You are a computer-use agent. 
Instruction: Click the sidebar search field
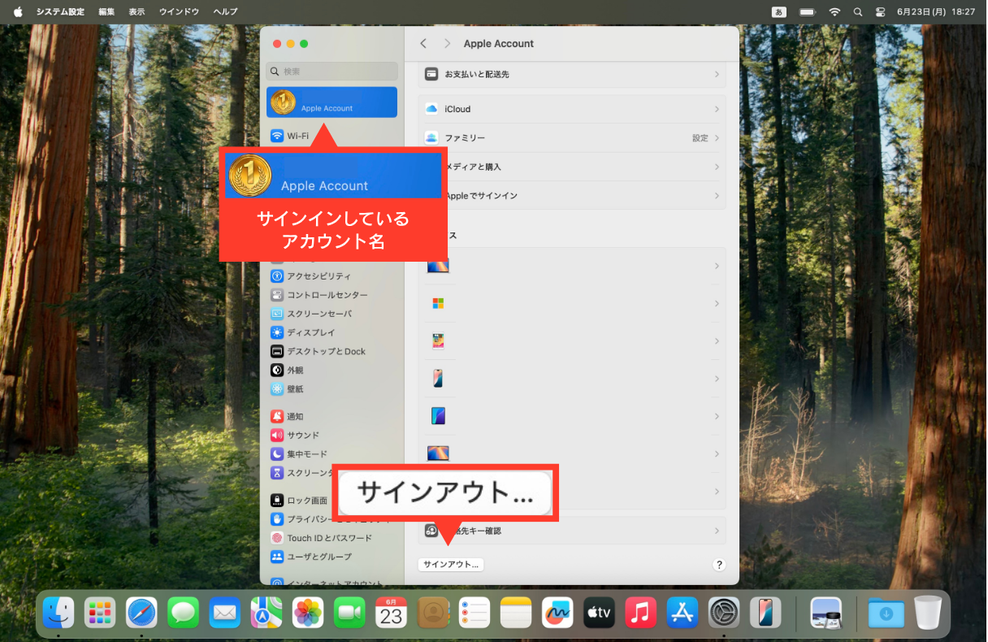(x=331, y=71)
